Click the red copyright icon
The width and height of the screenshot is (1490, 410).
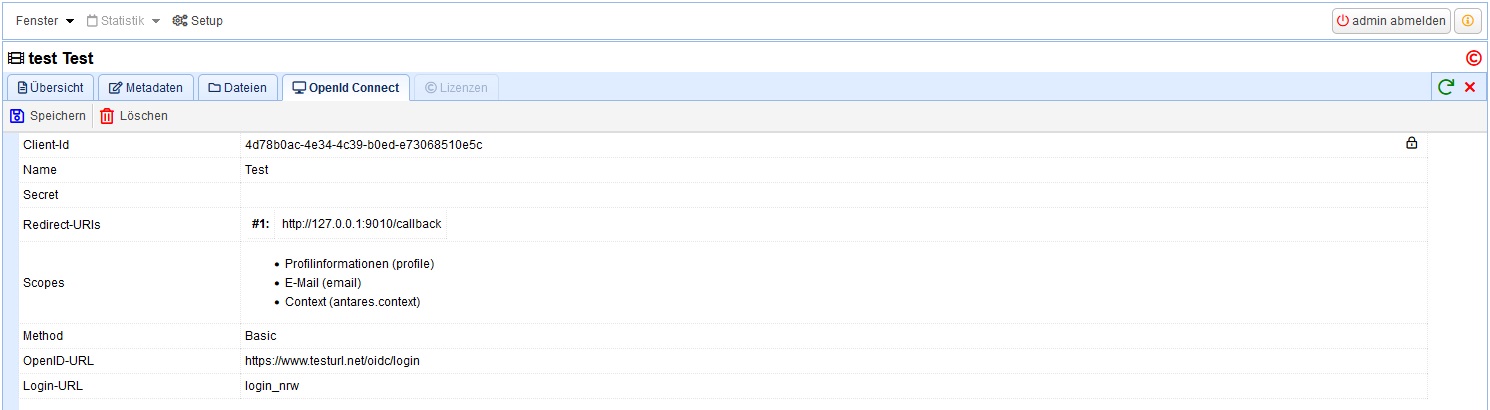pyautogui.click(x=1473, y=59)
